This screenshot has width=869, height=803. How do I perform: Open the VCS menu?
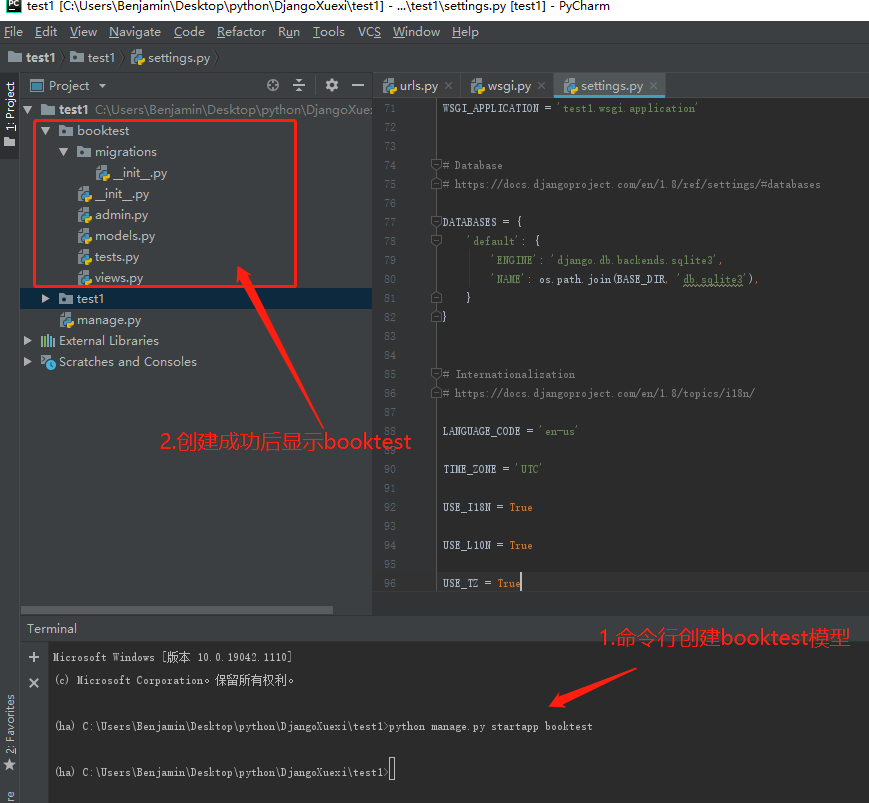(369, 31)
